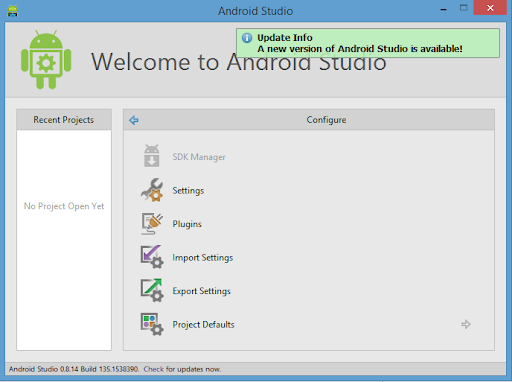Viewport: 512px width, 382px height.
Task: Click the SDK Manager download icon
Action: tap(152, 156)
